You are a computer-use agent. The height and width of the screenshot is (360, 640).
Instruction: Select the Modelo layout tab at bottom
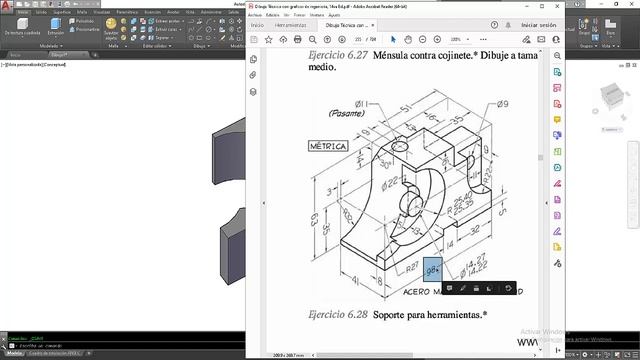[14, 353]
